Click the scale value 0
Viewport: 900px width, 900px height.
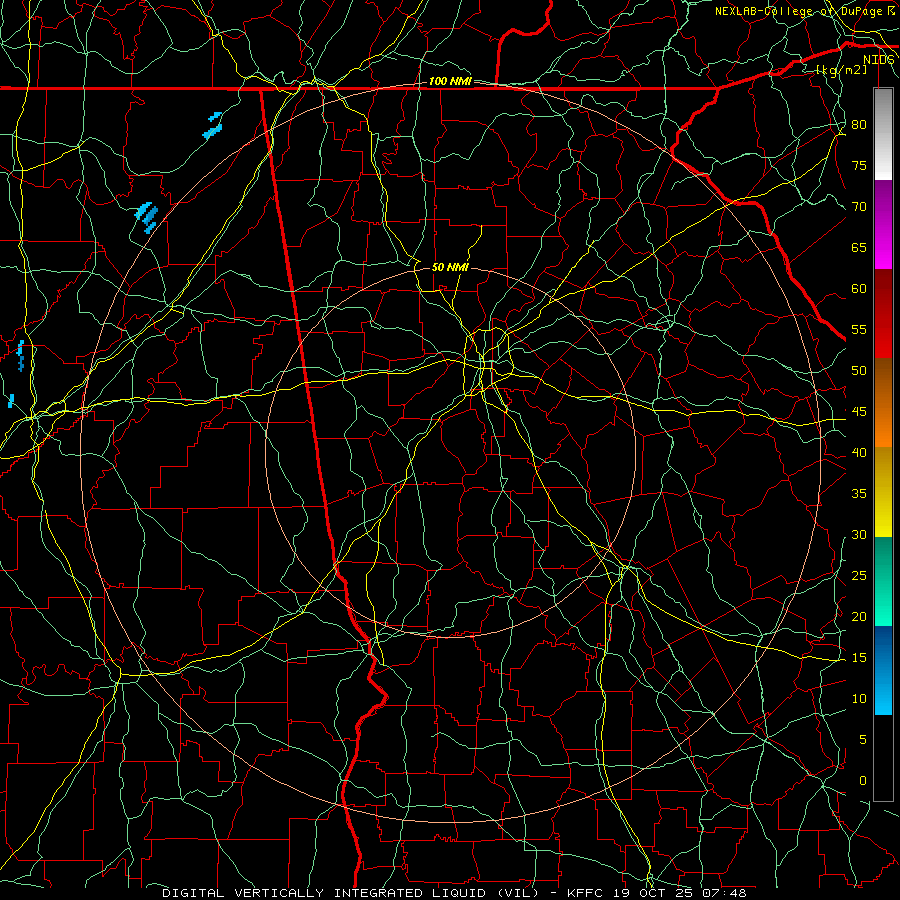point(863,781)
